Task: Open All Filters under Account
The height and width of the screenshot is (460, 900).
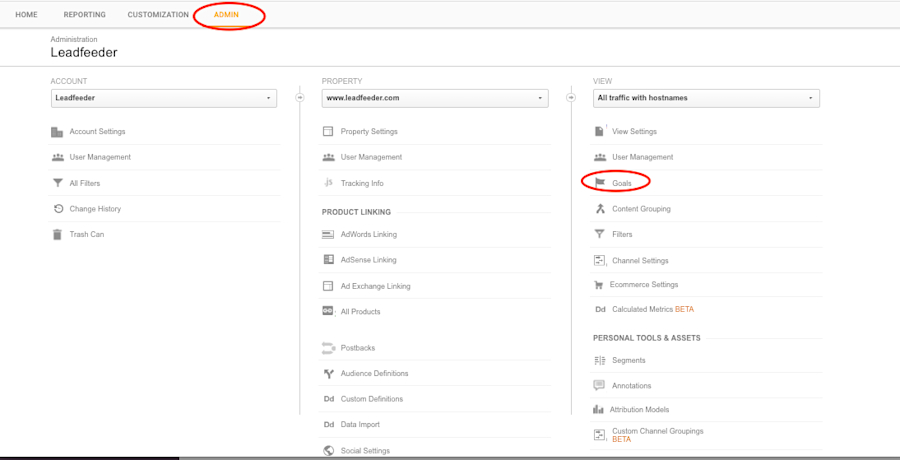Action: click(x=85, y=183)
